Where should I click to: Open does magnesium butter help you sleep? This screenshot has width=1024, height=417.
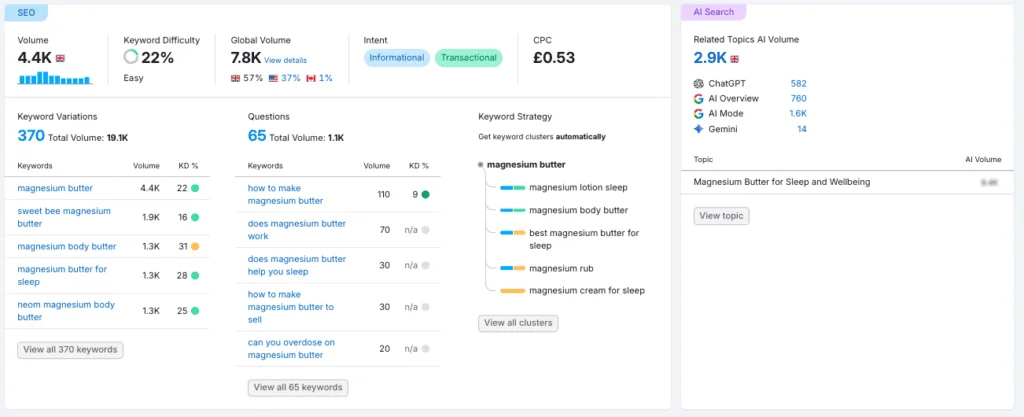click(x=297, y=265)
